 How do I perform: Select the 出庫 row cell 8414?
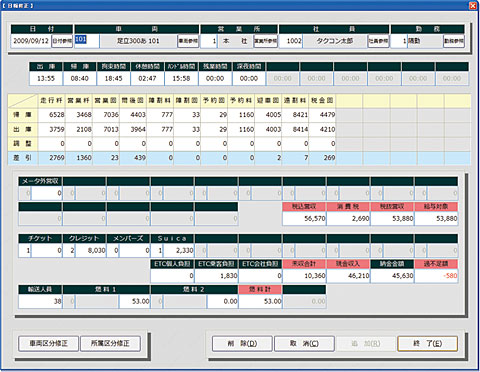click(295, 129)
